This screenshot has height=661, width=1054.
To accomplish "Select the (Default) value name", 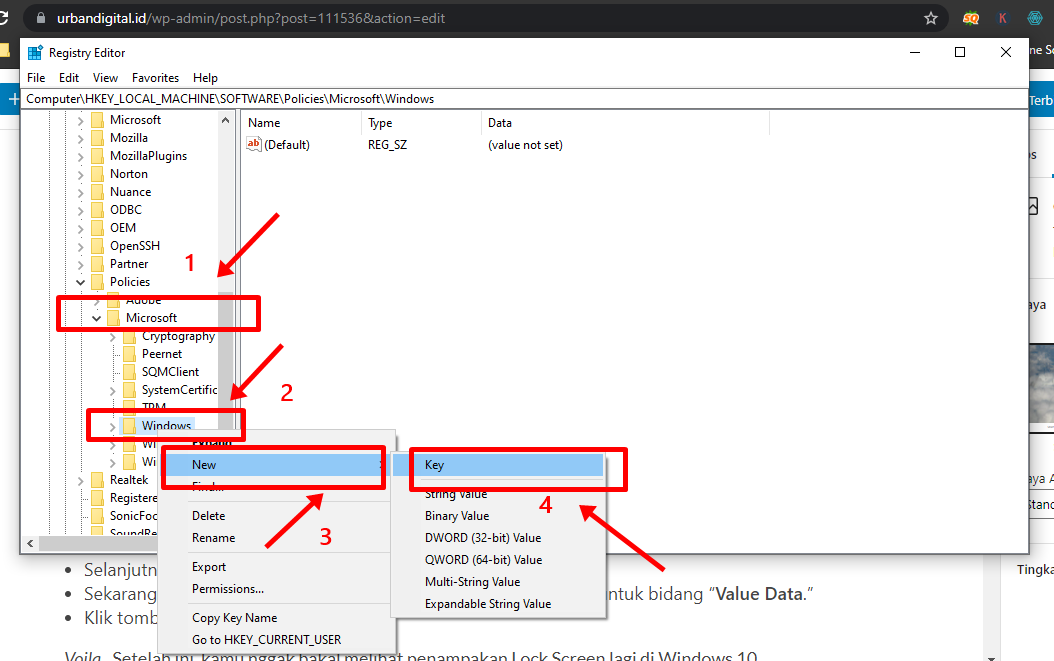I will (287, 145).
